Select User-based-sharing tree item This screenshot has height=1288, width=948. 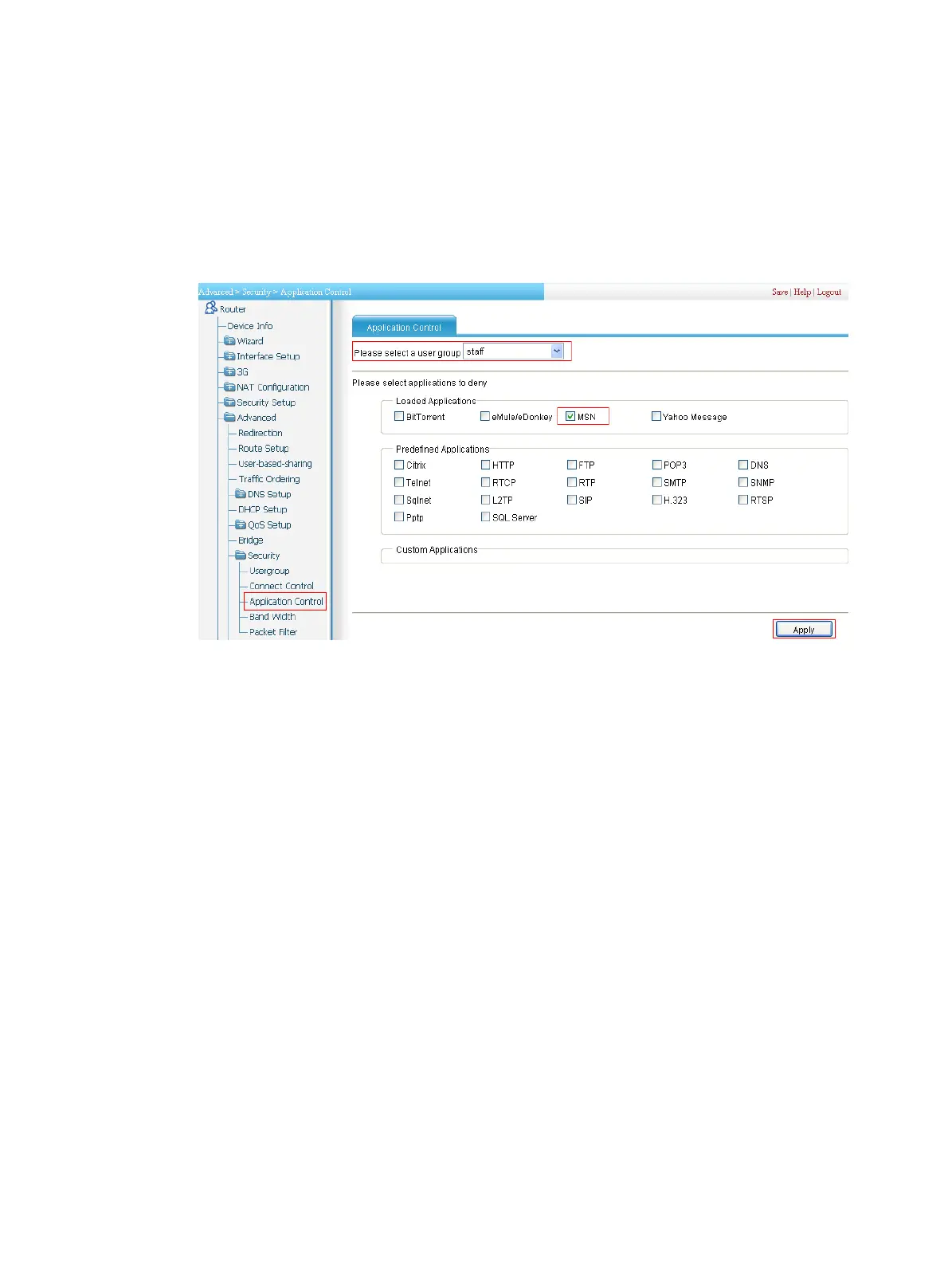[275, 464]
